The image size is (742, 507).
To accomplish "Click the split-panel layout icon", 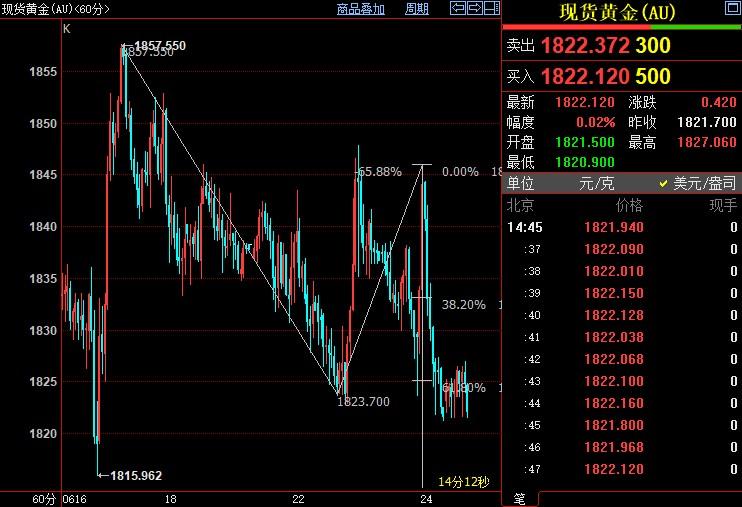I will tap(490, 9).
